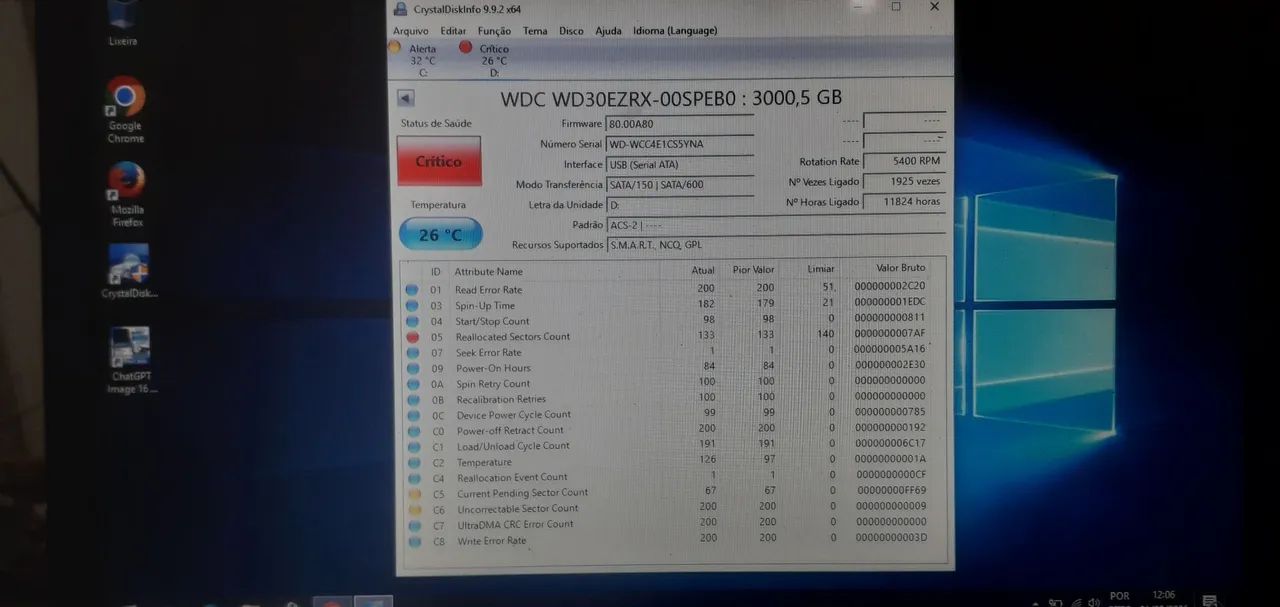Image resolution: width=1280 pixels, height=607 pixels.
Task: Click red status icon for Reallocated Sectors Count
Action: coord(412,337)
